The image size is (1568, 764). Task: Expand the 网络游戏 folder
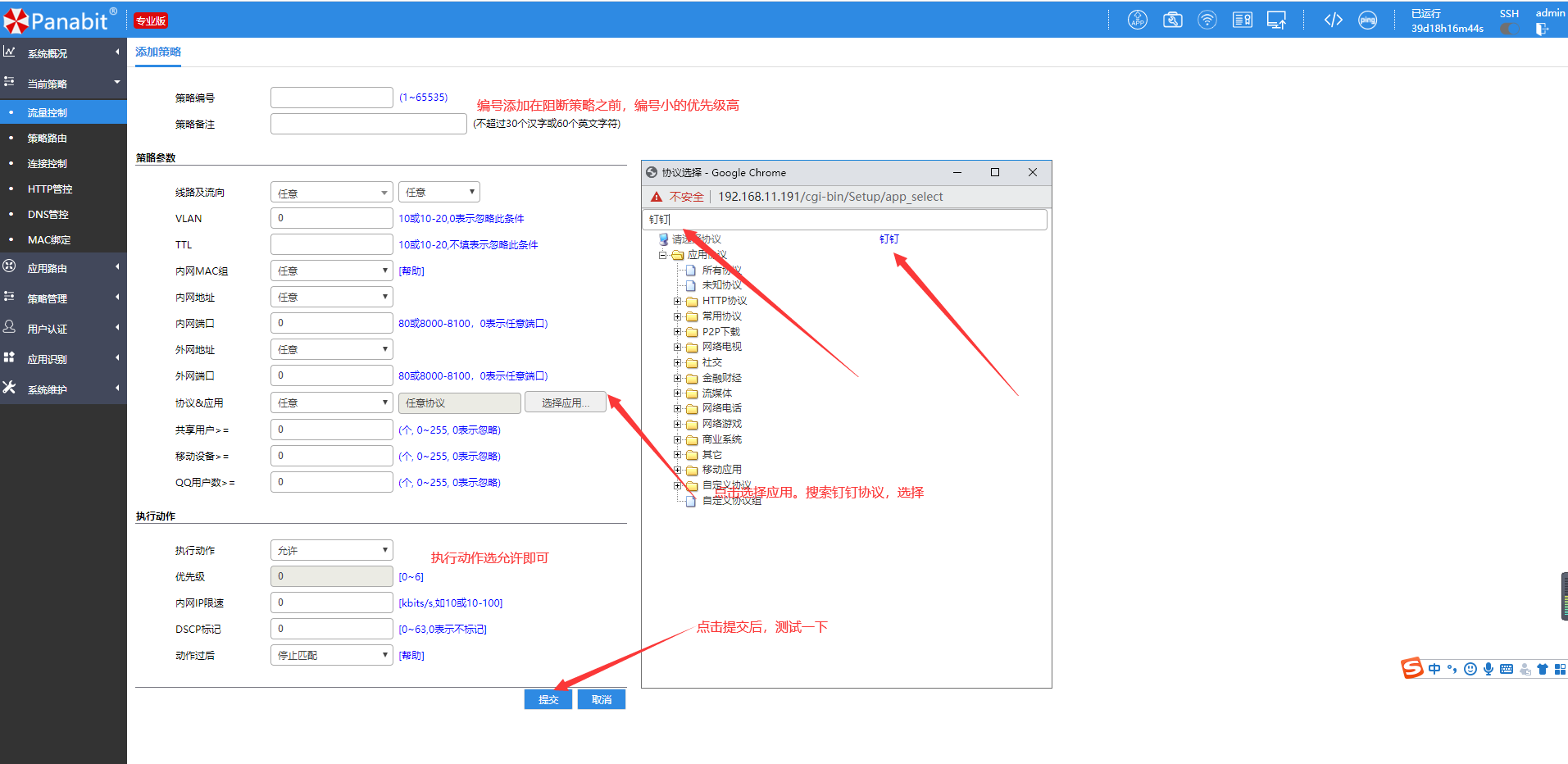tap(678, 424)
